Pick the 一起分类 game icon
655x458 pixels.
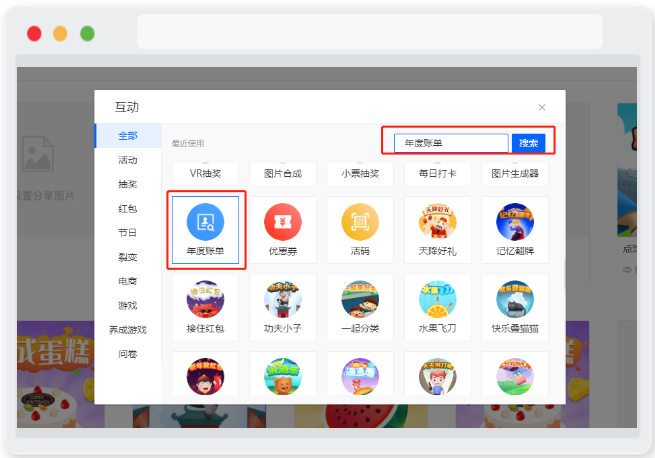pyautogui.click(x=360, y=299)
